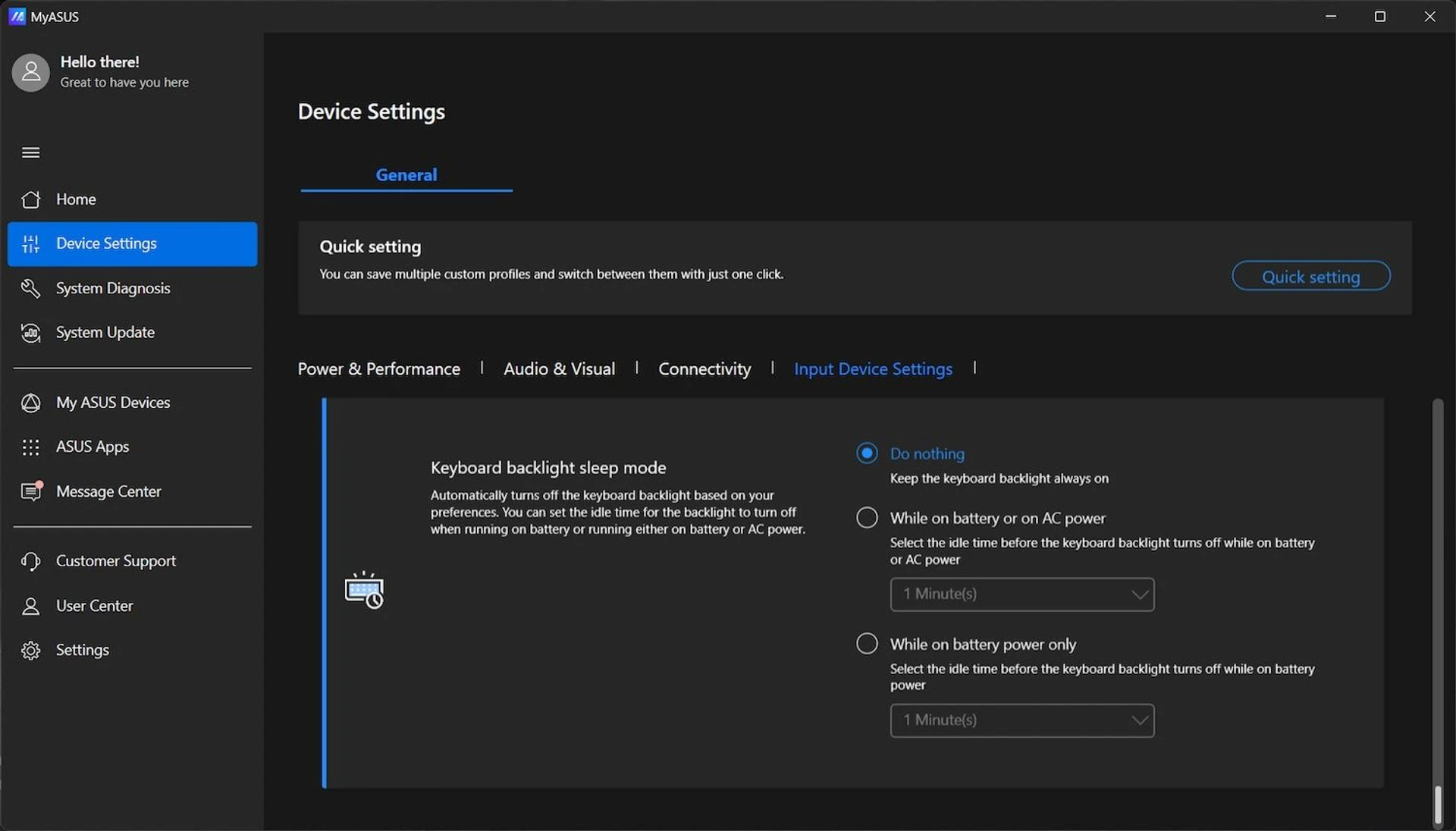Click the Home house icon
This screenshot has width=1456, height=831.
[31, 199]
